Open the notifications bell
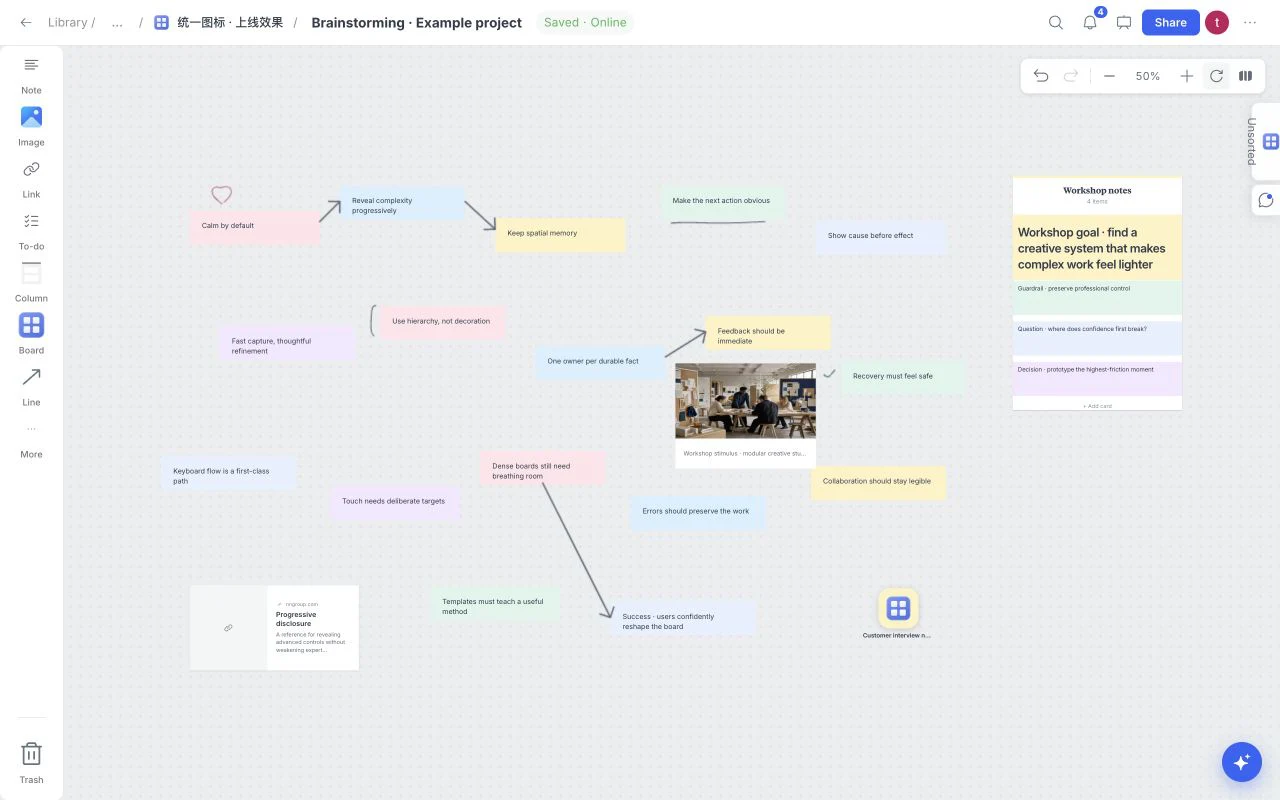 point(1090,22)
